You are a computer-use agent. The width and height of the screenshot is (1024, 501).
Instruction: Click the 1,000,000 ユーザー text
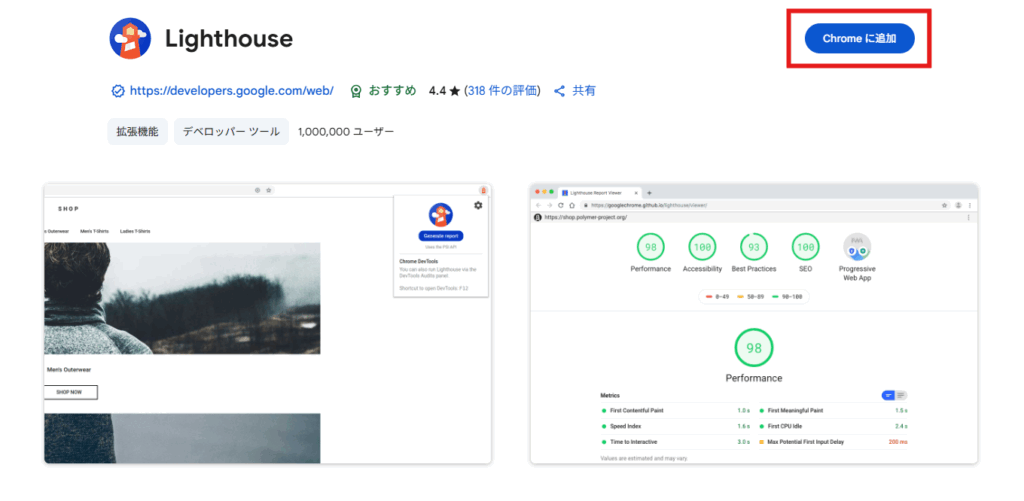click(345, 131)
